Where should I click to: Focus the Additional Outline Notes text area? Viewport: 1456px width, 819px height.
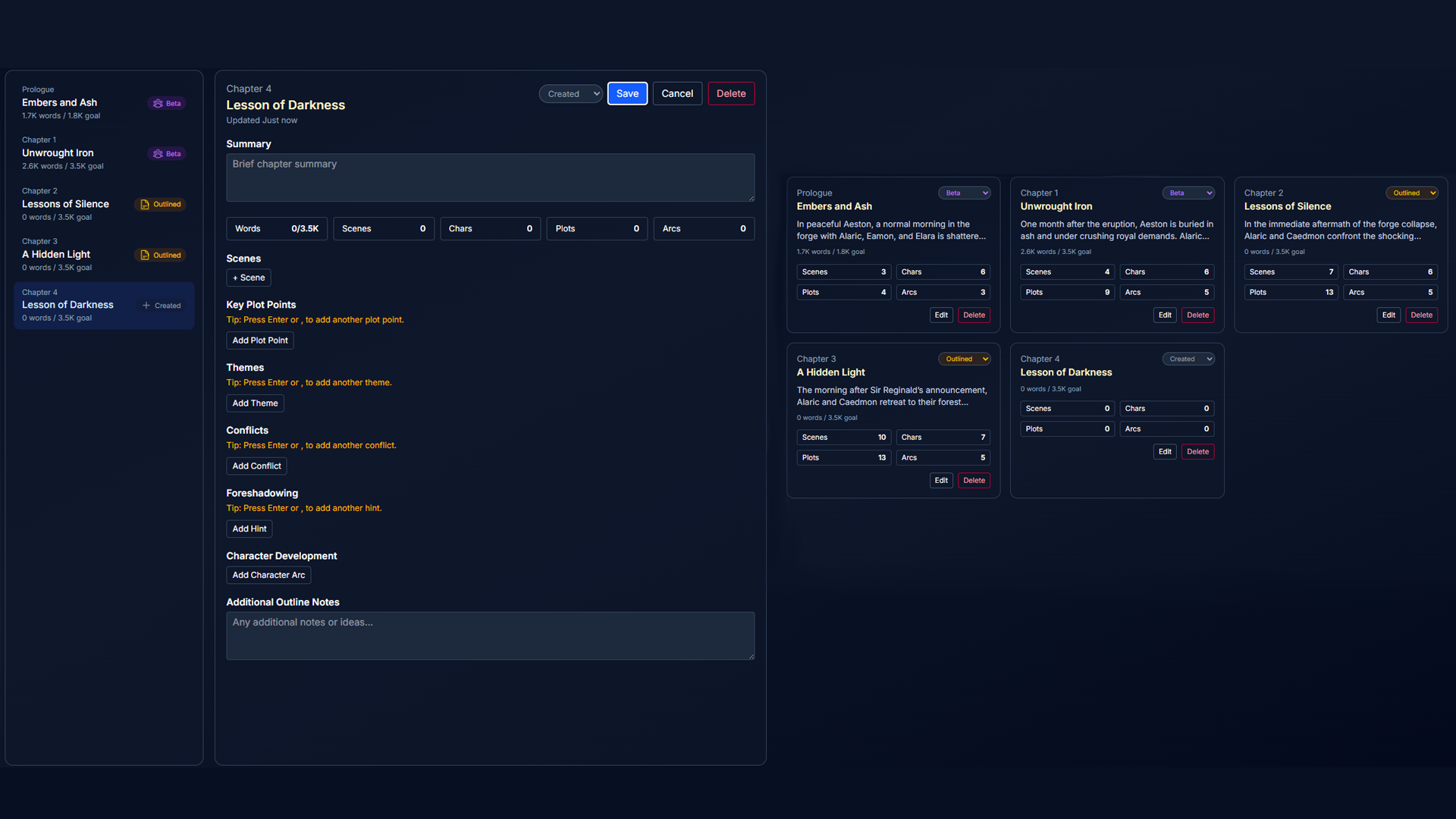click(490, 635)
